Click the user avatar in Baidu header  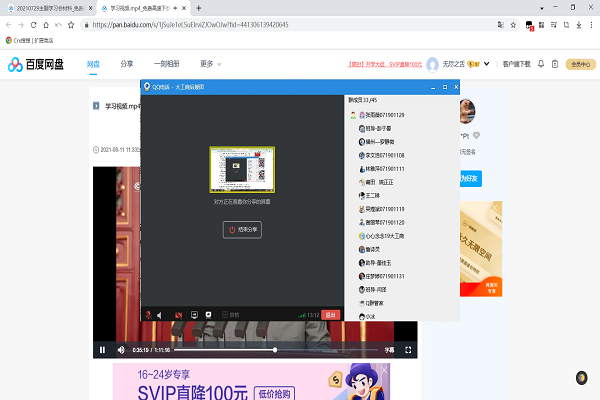click(432, 64)
